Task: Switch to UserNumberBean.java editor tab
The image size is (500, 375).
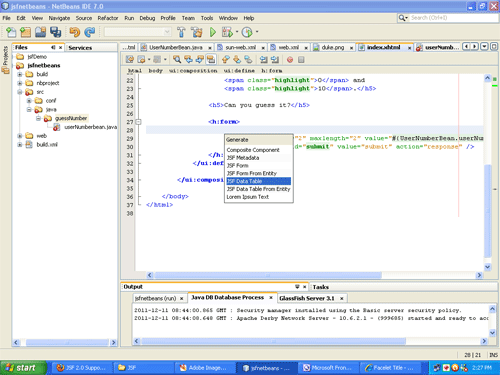Action: 176,47
